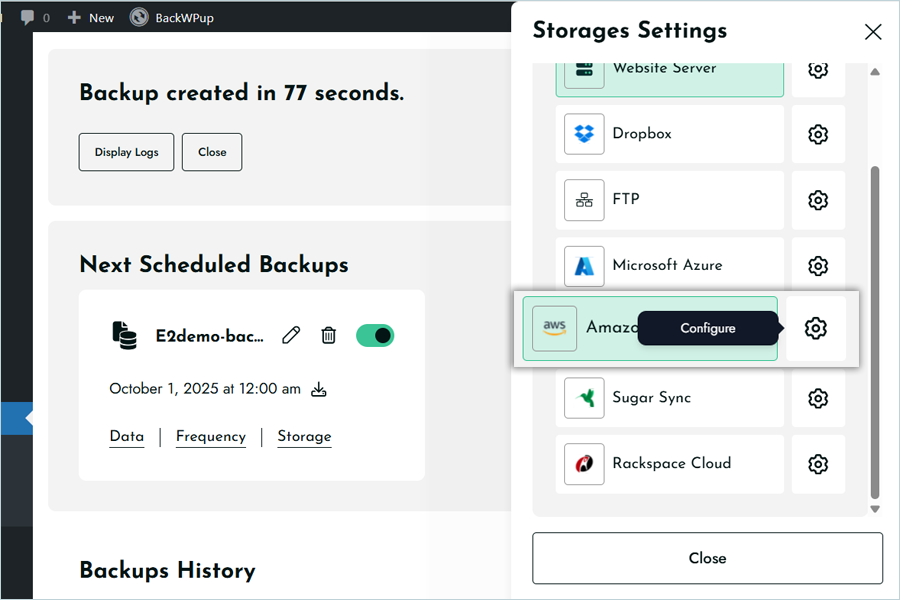The height and width of the screenshot is (600, 900).
Task: Open the New menu in admin bar
Action: [91, 17]
